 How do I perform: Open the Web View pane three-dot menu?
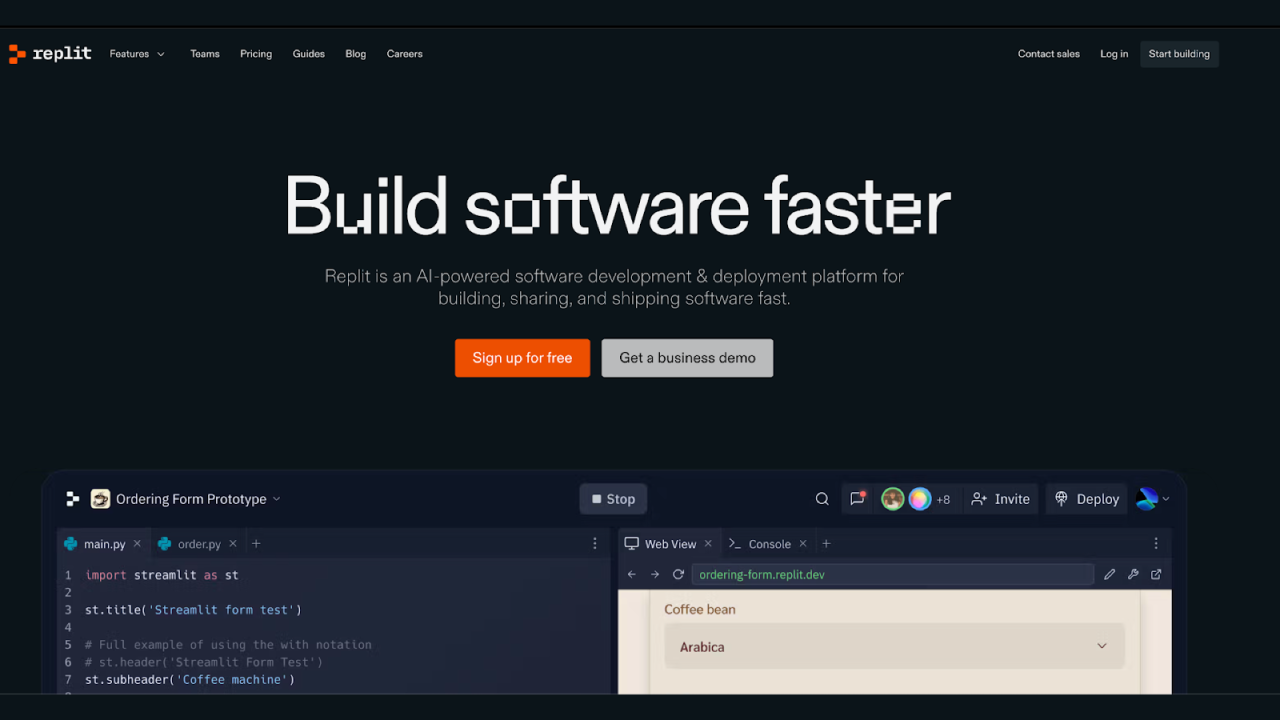(1156, 544)
